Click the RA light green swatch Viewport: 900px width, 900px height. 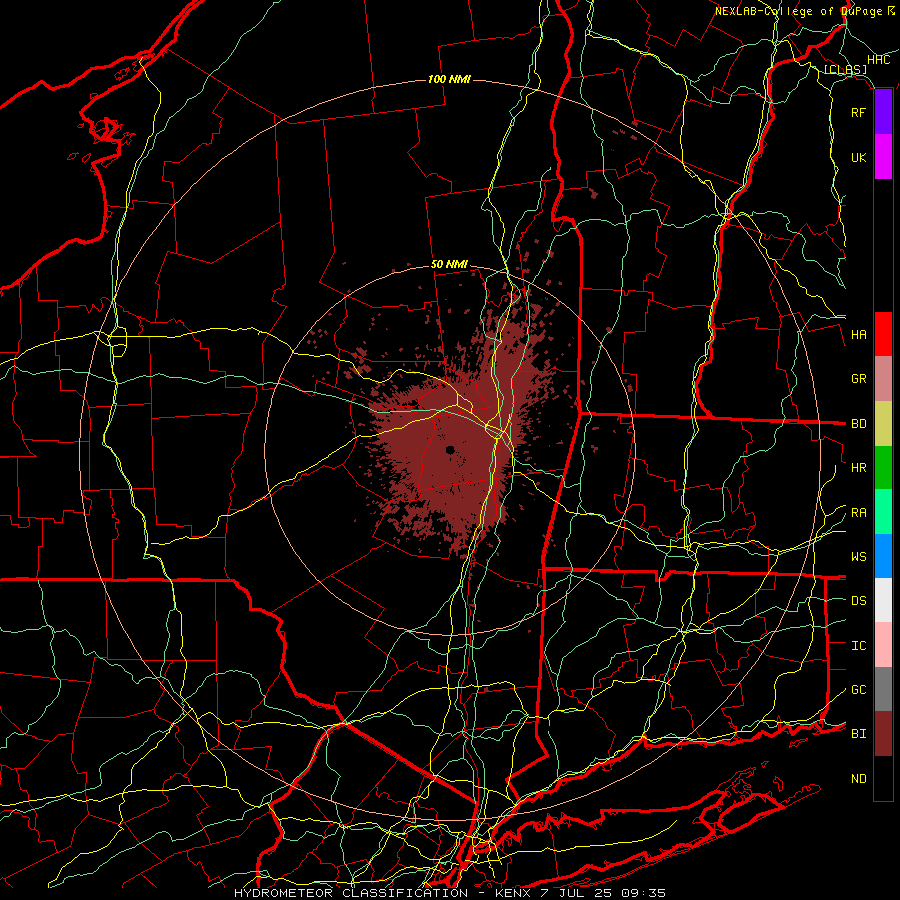tap(883, 512)
